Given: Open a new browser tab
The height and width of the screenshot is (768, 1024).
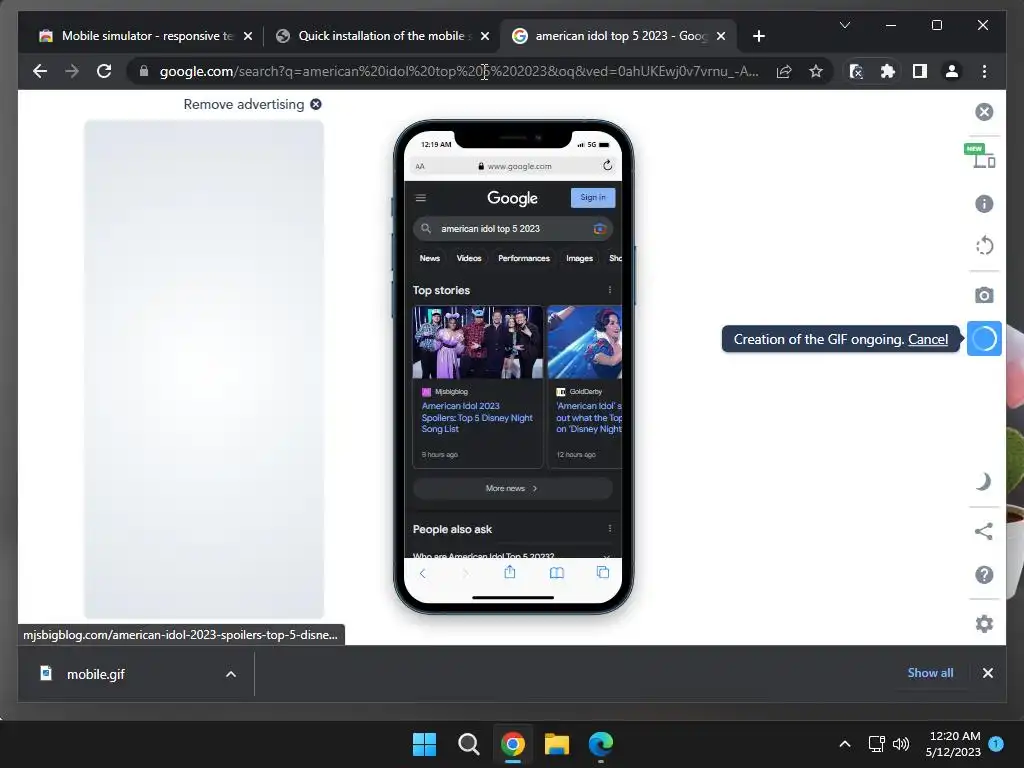Looking at the screenshot, I should 758,36.
